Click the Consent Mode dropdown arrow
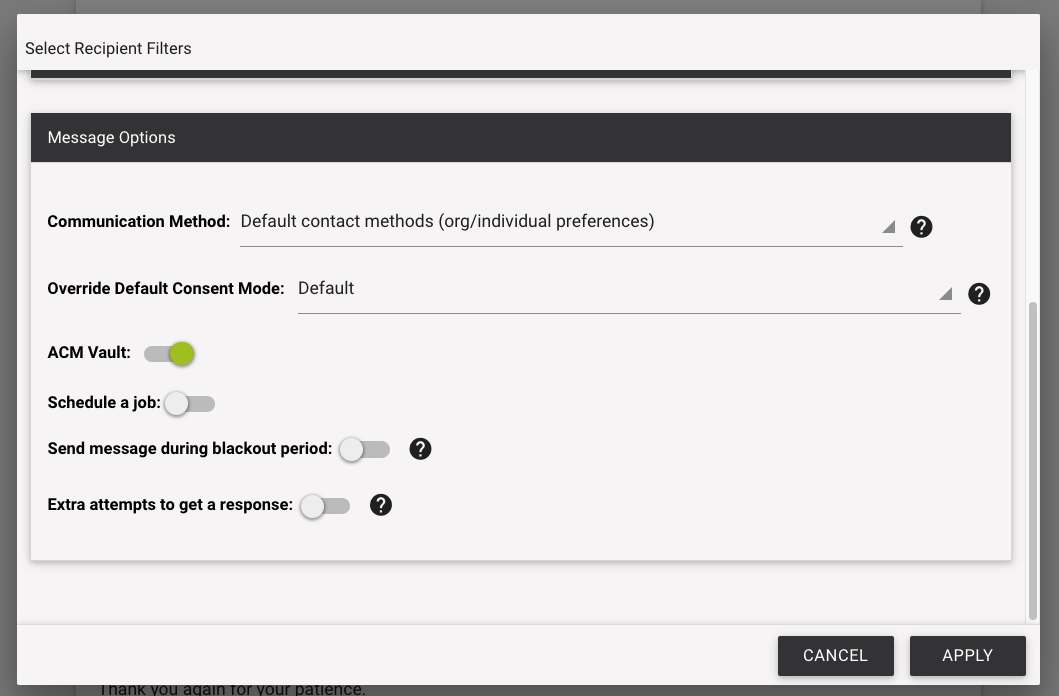1059x696 pixels. 946,294
